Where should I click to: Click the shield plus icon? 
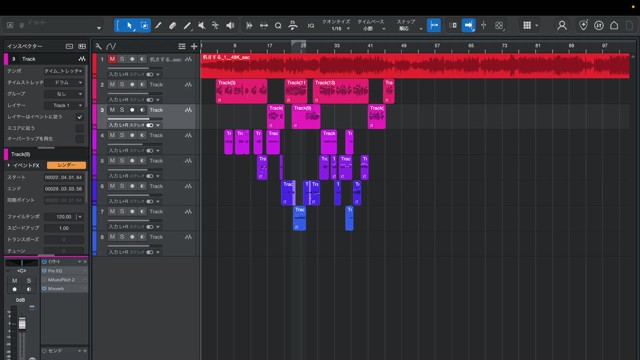click(x=583, y=25)
